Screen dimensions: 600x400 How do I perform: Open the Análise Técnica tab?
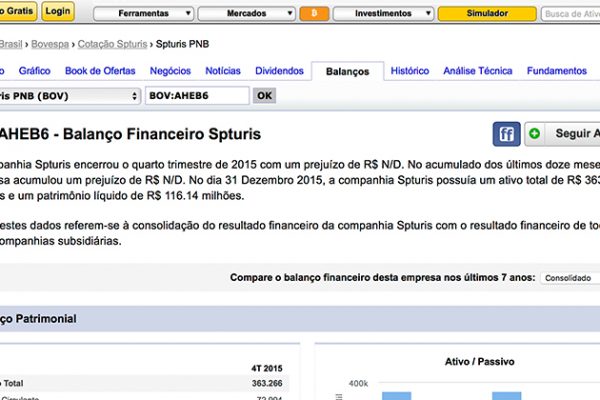pos(477,71)
